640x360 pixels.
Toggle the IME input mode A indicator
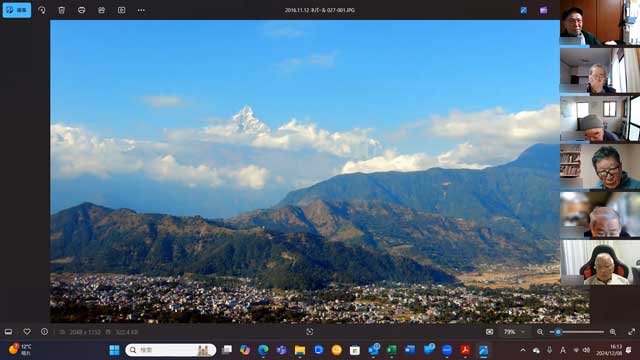[563, 350]
